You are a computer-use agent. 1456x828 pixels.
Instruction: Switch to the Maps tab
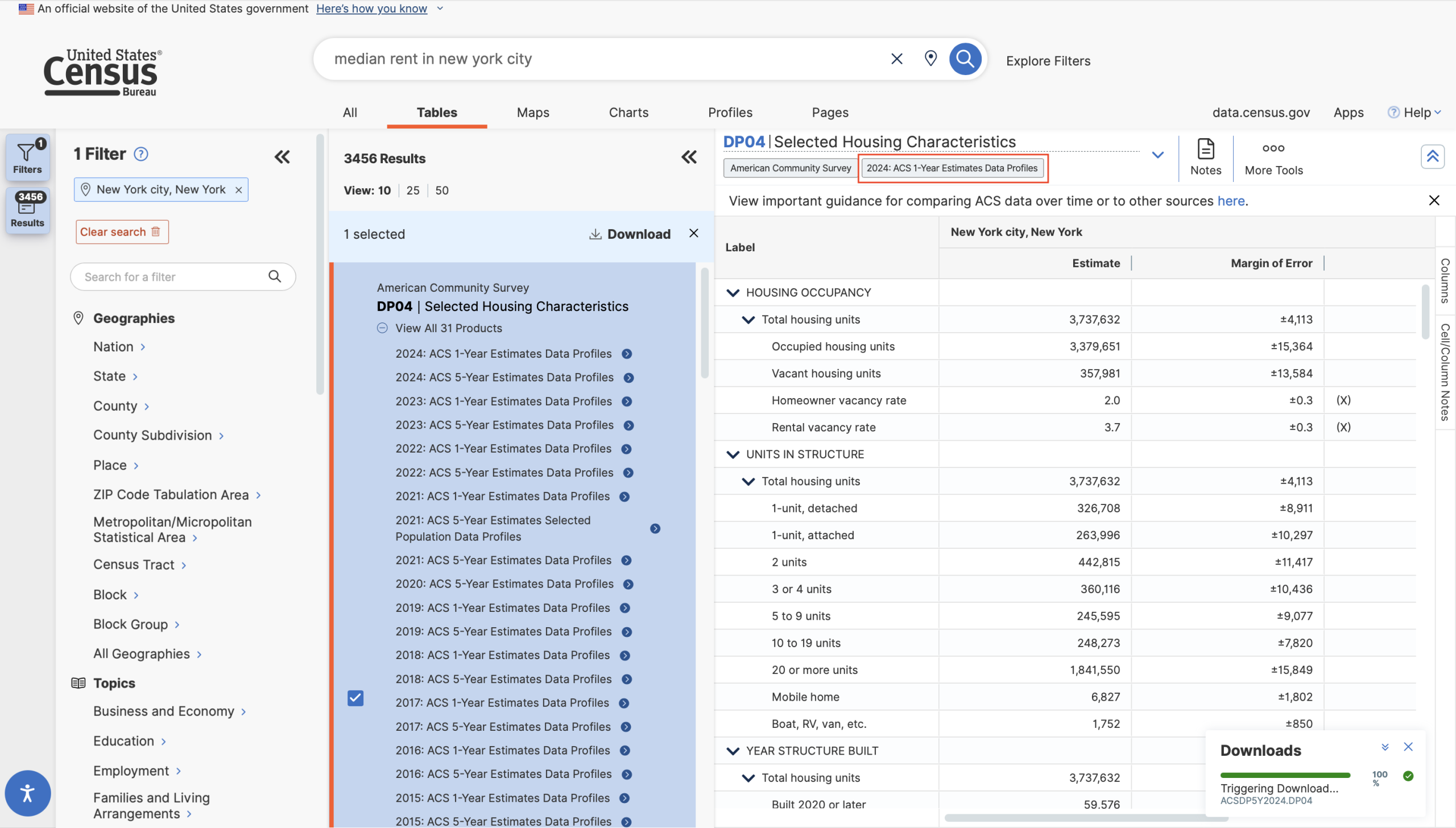(x=532, y=113)
